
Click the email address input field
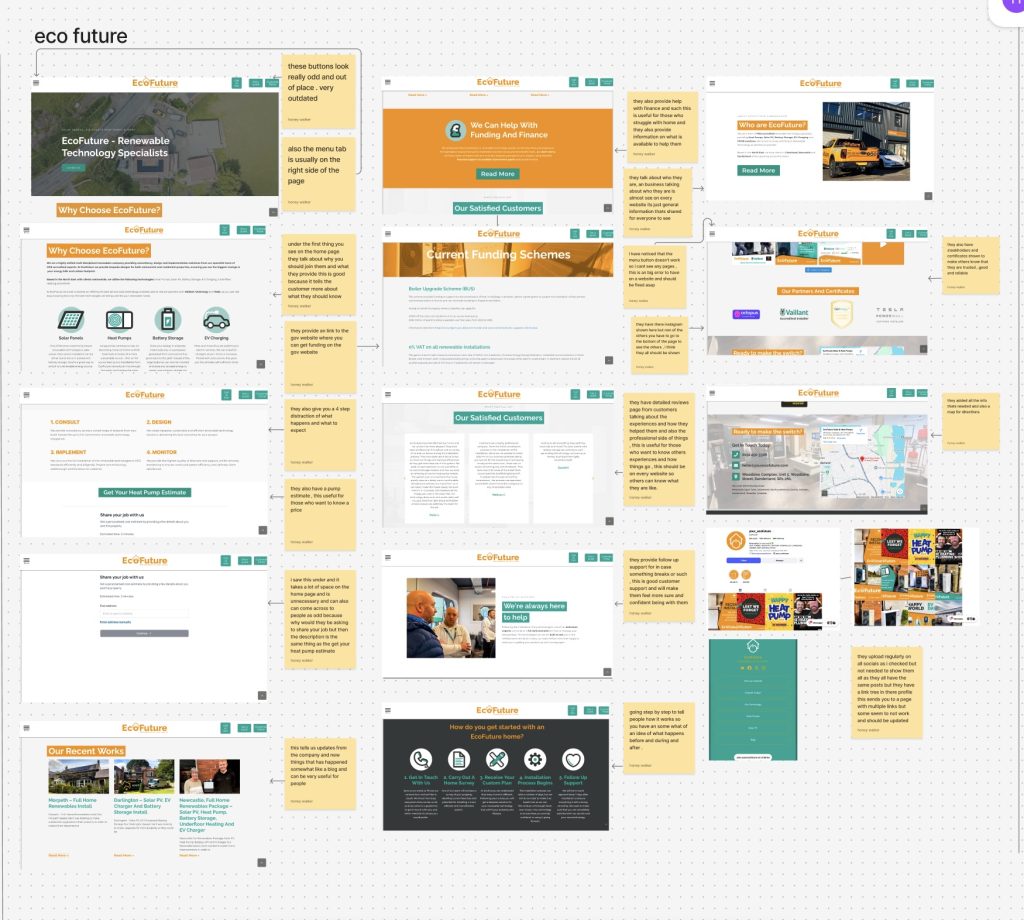click(x=144, y=613)
